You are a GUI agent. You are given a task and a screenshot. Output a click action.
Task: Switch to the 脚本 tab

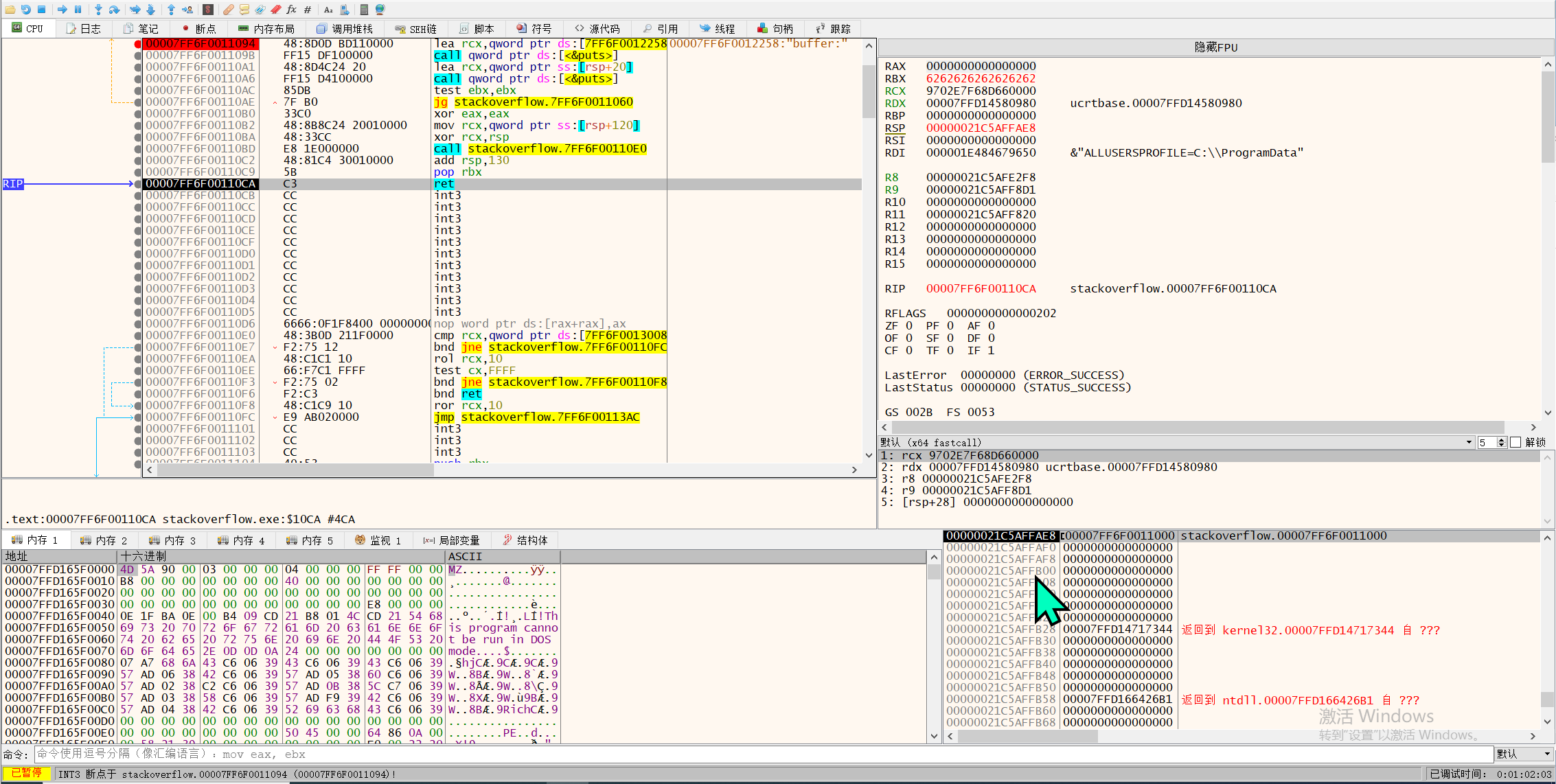coord(477,28)
